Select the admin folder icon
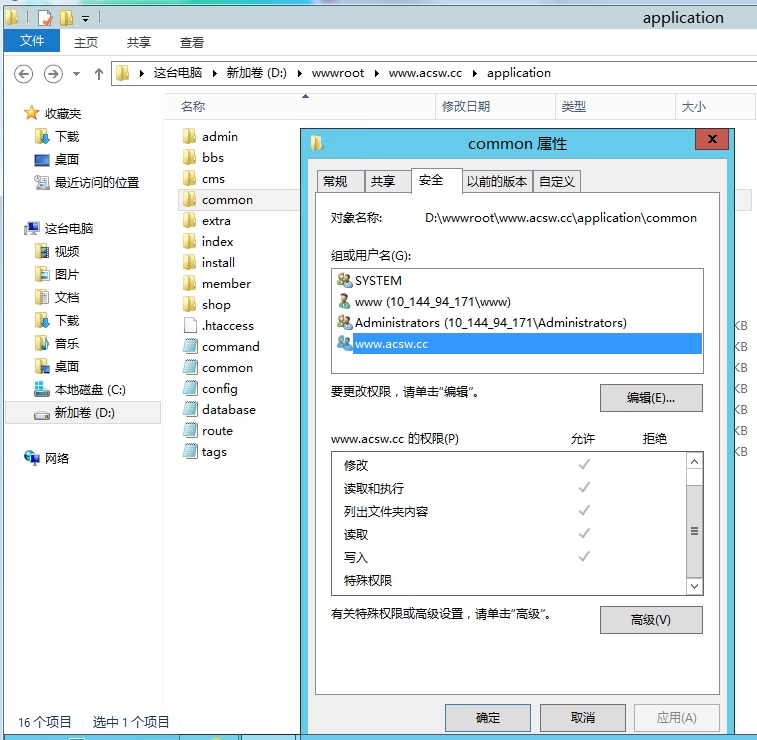 [190, 136]
